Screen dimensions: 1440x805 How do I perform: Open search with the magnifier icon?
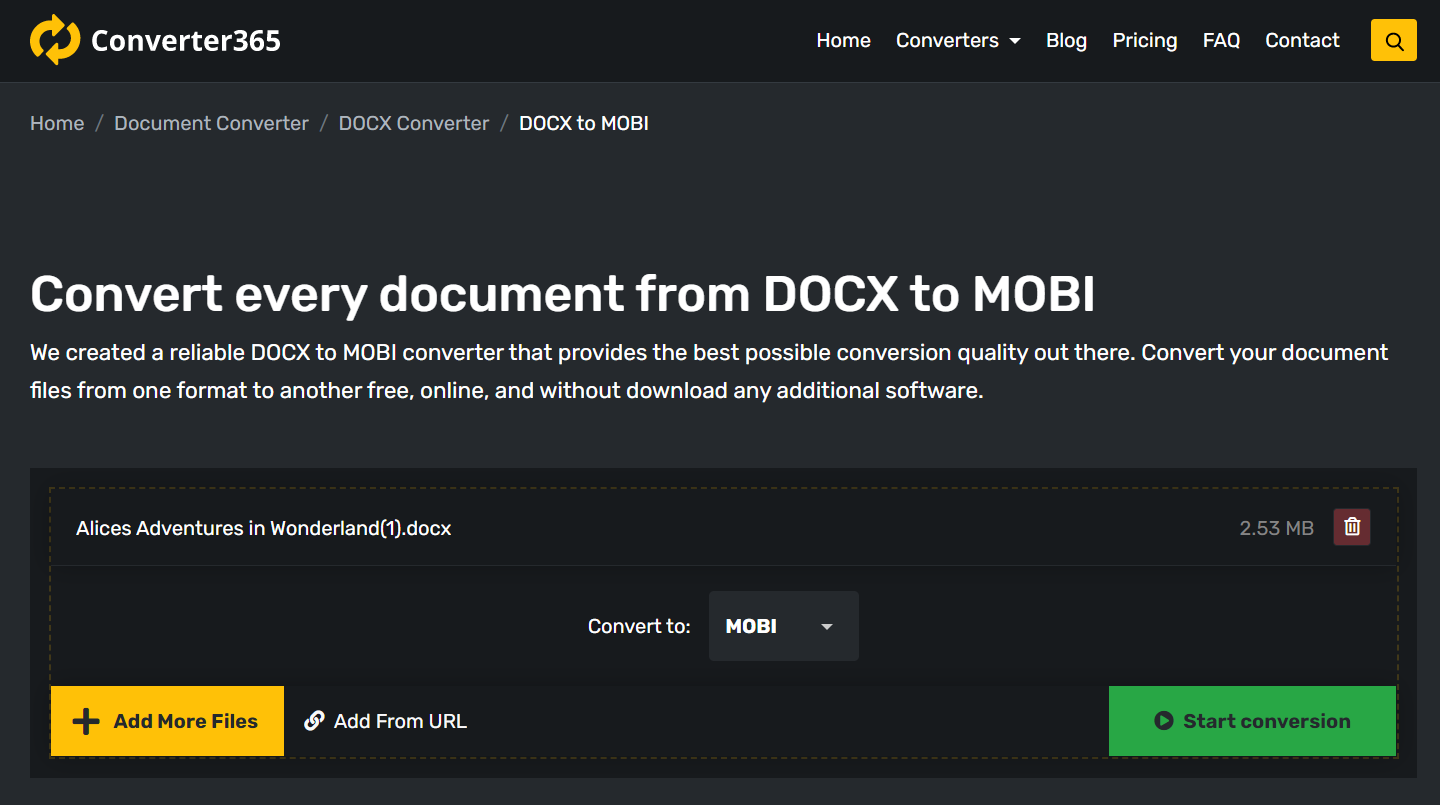(1393, 41)
